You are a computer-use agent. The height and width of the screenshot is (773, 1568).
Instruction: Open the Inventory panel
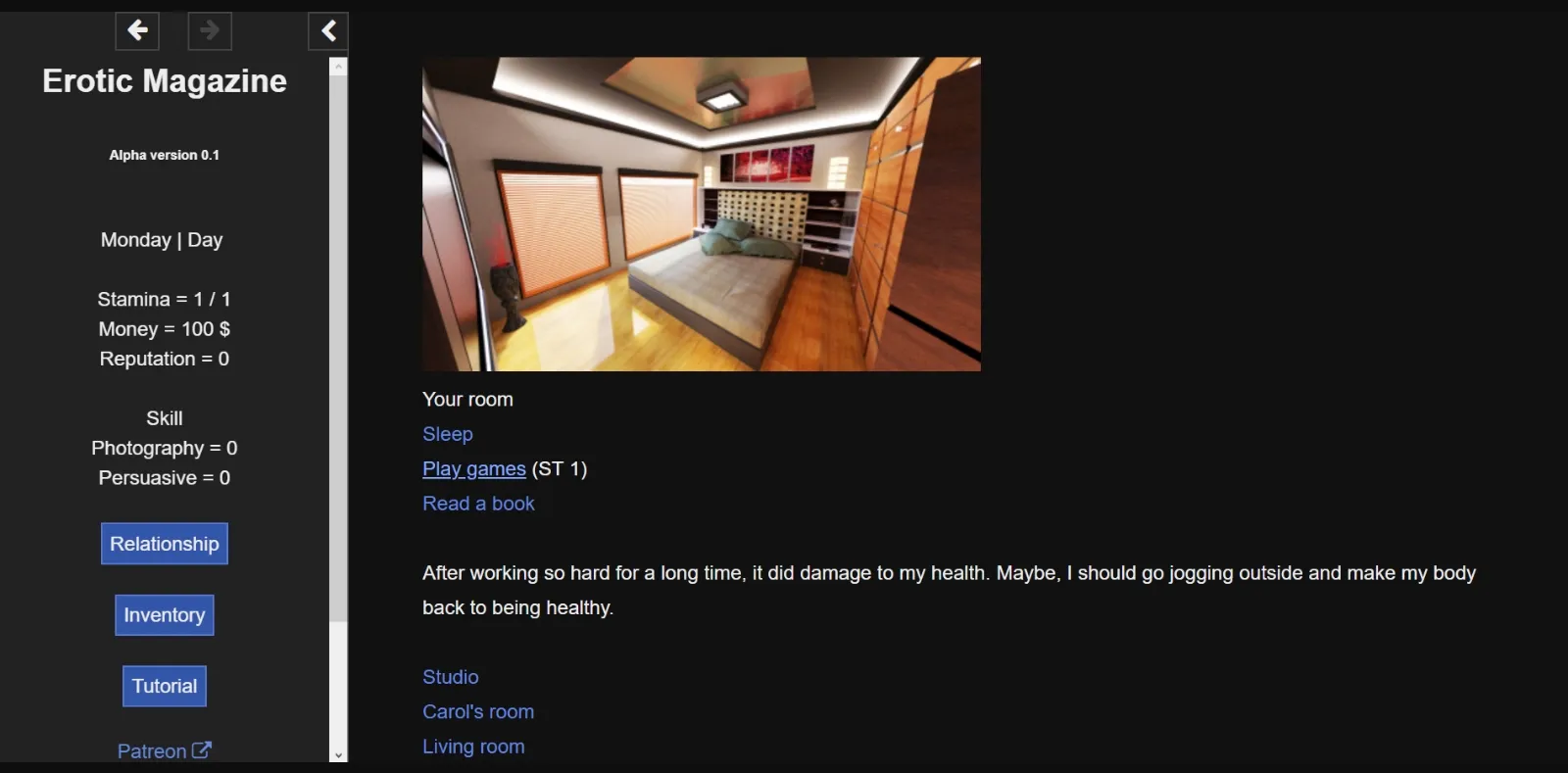click(x=165, y=615)
